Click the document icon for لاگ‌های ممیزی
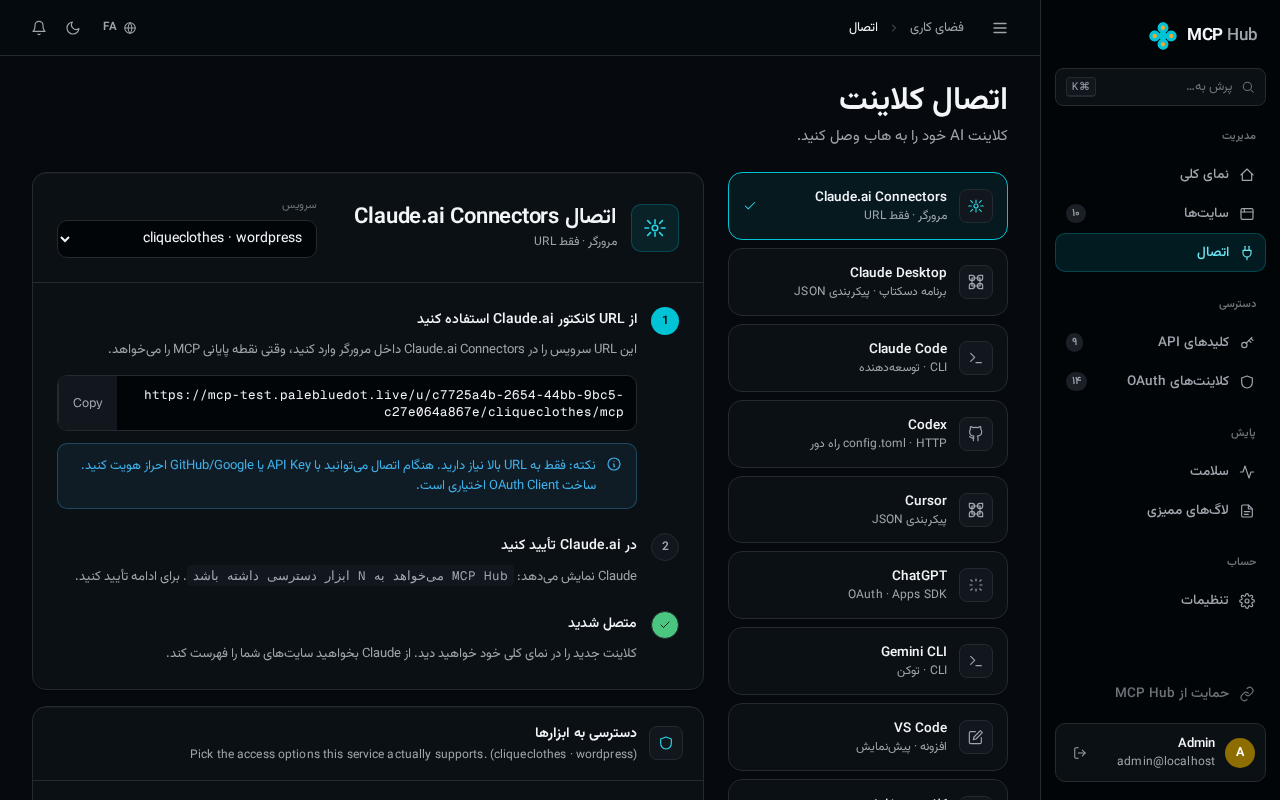The image size is (1280, 800). pos(1247,510)
